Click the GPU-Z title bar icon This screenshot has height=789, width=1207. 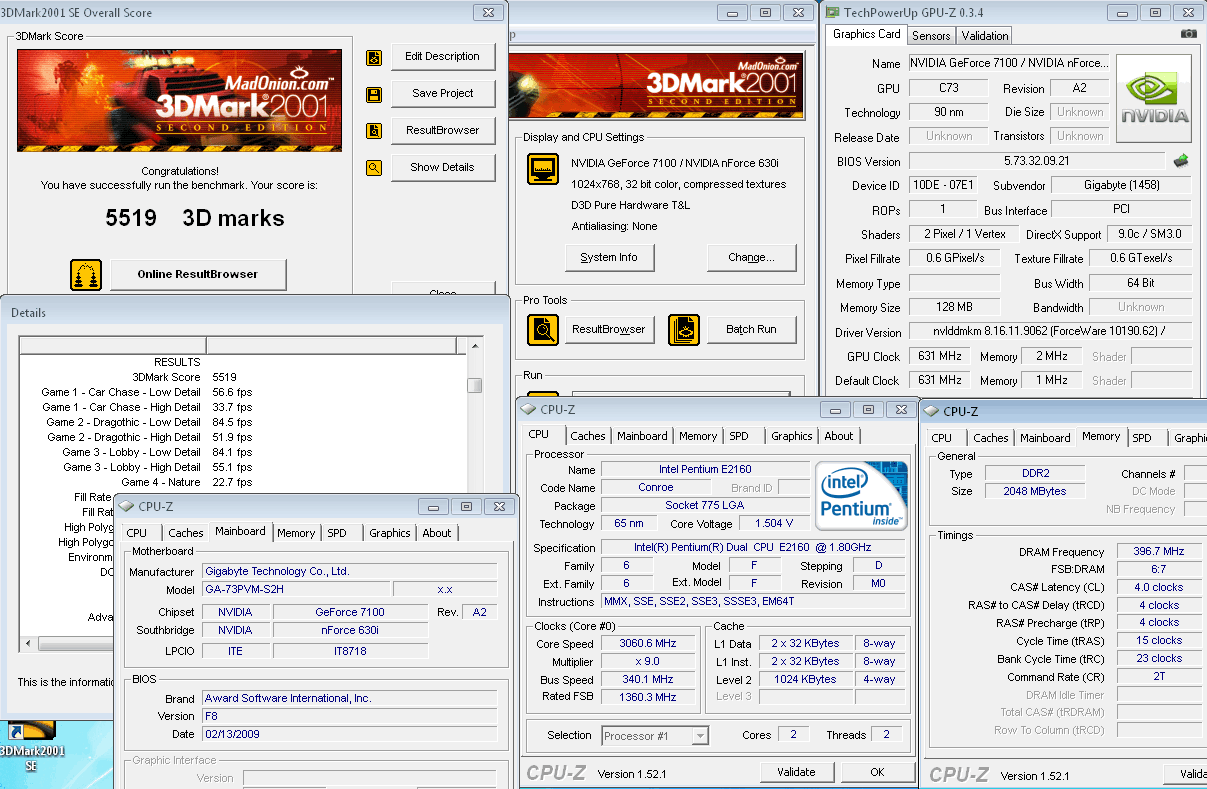click(832, 12)
